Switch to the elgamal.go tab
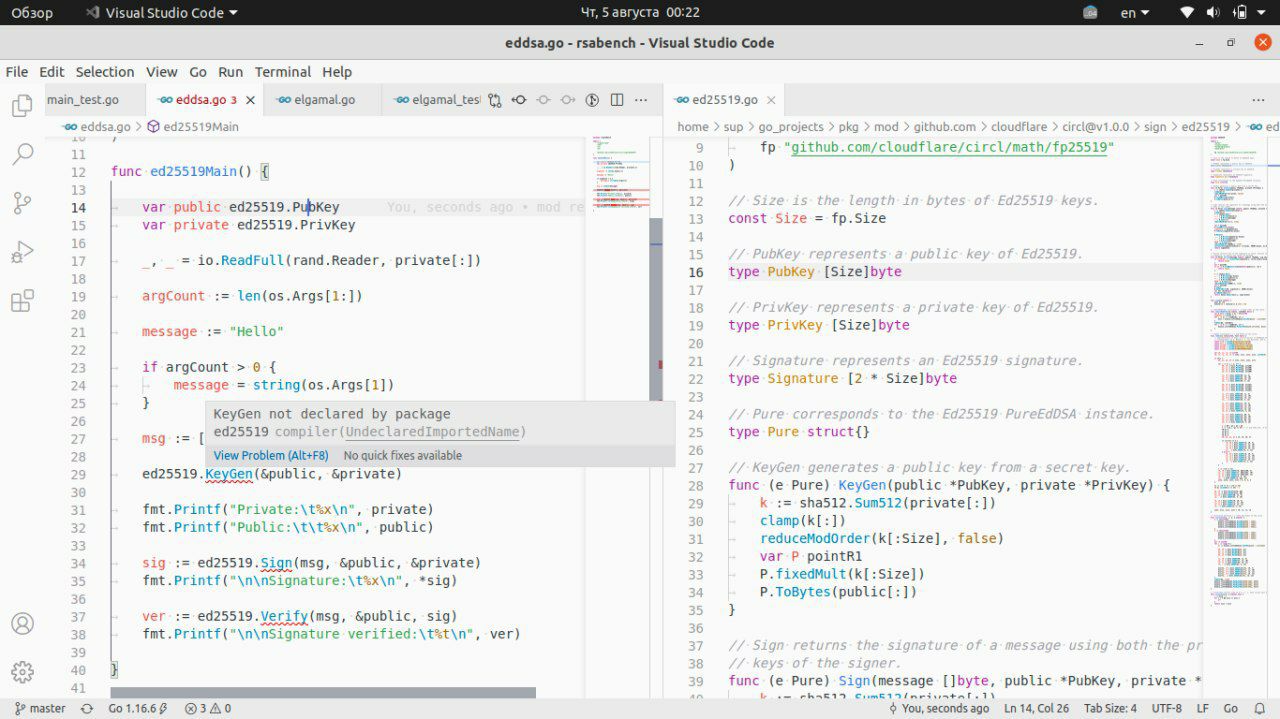Viewport: 1280px width, 719px height. coord(316,100)
